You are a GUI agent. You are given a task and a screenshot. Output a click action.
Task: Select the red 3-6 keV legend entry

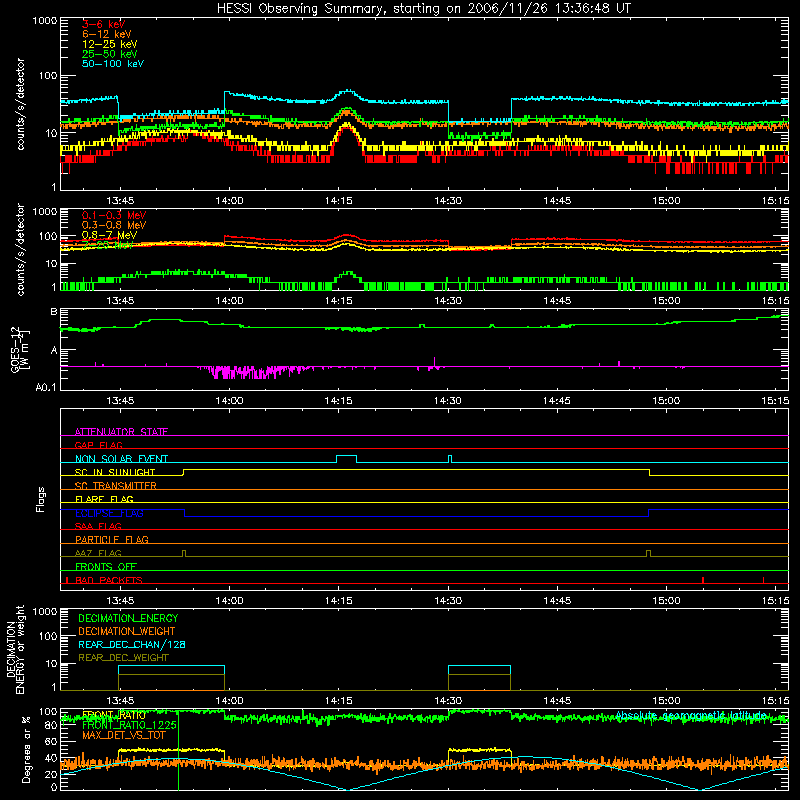click(x=103, y=24)
